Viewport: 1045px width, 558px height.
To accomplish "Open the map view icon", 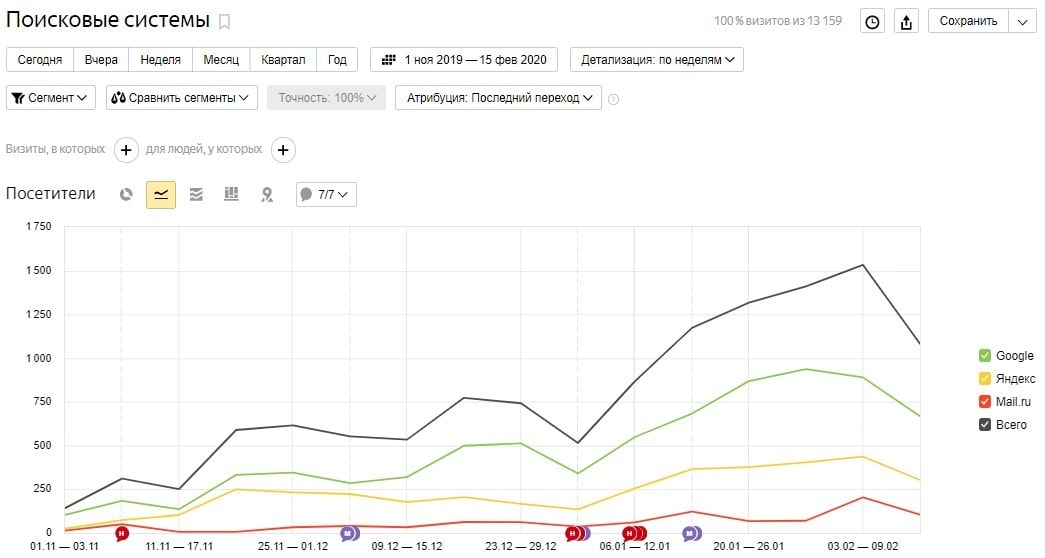I will click(x=267, y=195).
